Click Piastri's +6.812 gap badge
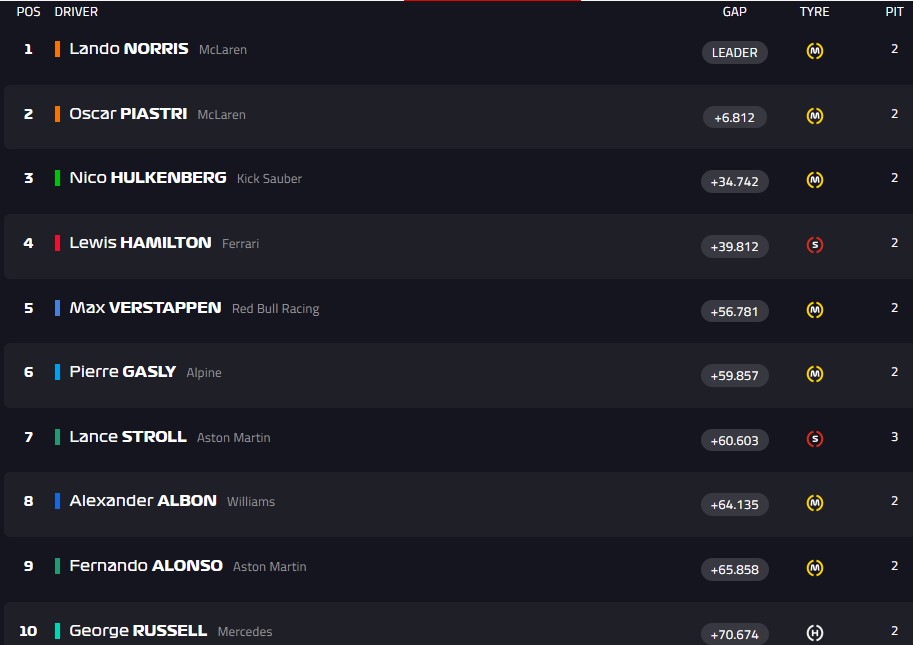The width and height of the screenshot is (913, 645). [x=735, y=117]
